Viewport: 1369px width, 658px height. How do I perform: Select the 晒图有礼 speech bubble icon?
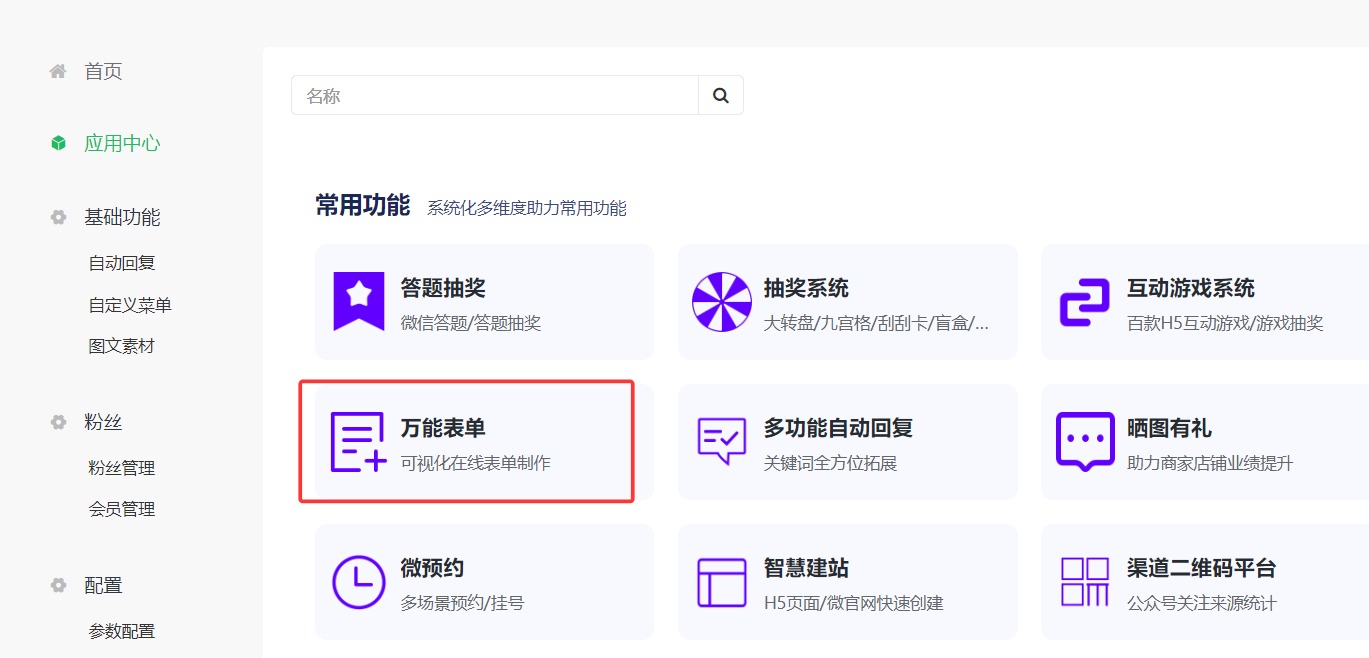(1085, 441)
